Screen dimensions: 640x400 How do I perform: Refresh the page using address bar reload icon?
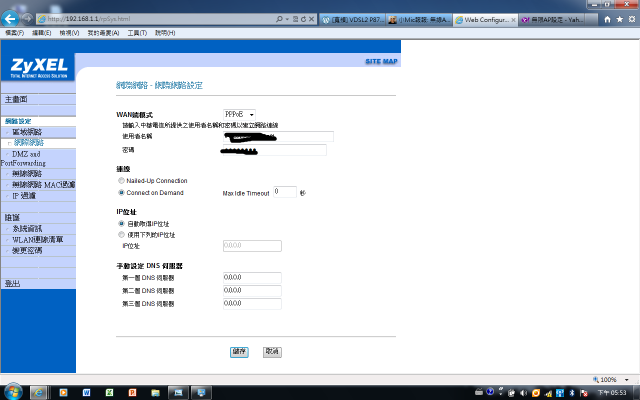tap(303, 19)
